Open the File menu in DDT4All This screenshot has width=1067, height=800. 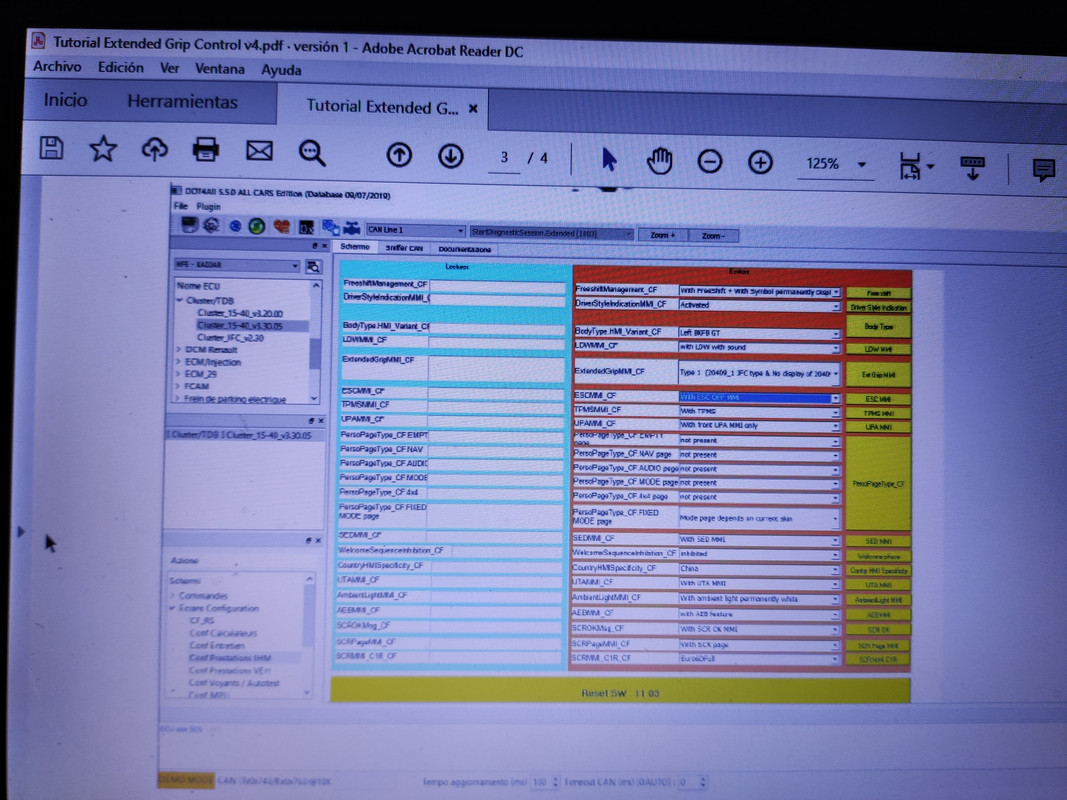click(x=180, y=206)
